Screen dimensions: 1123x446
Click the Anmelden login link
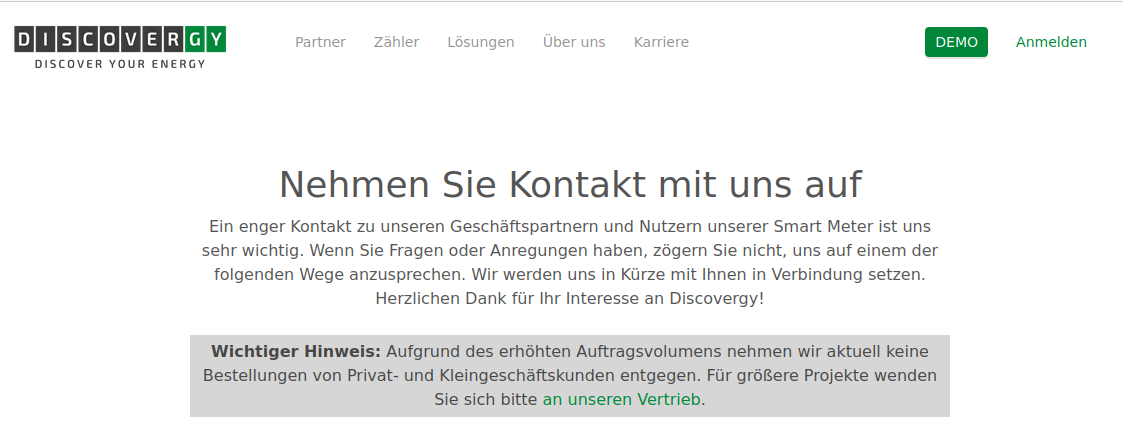1051,42
